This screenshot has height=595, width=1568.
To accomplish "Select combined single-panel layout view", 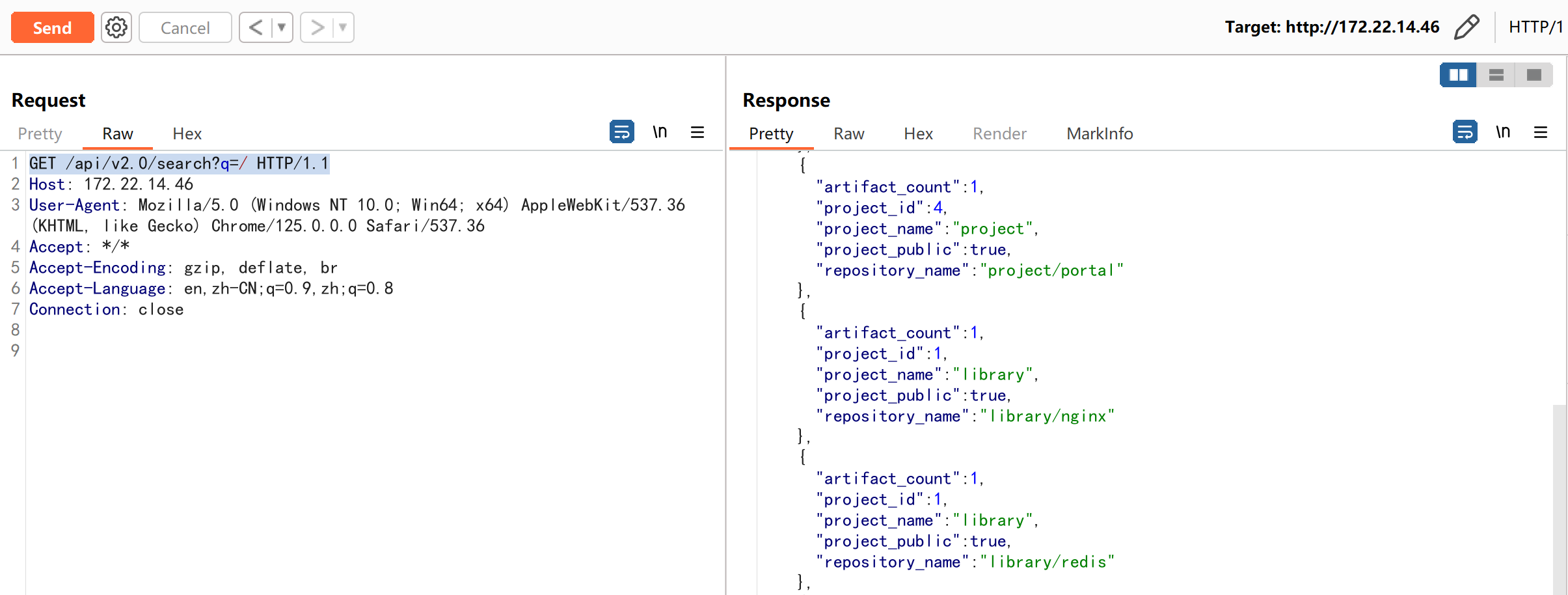I will point(1534,75).
